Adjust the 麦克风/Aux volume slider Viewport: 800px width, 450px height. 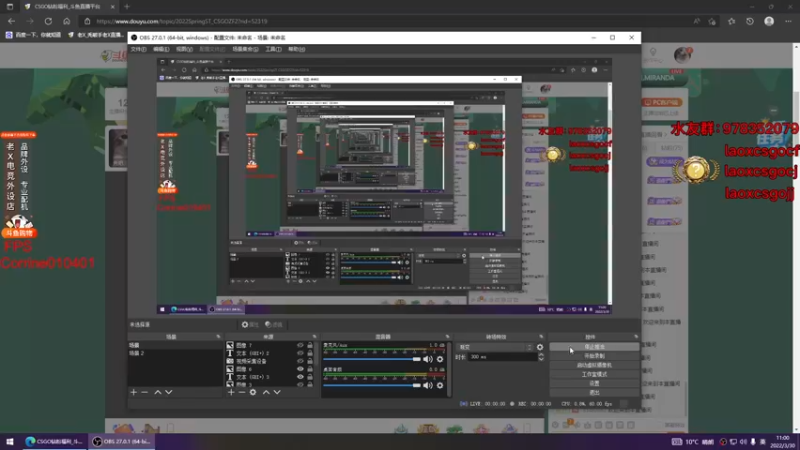coord(372,359)
